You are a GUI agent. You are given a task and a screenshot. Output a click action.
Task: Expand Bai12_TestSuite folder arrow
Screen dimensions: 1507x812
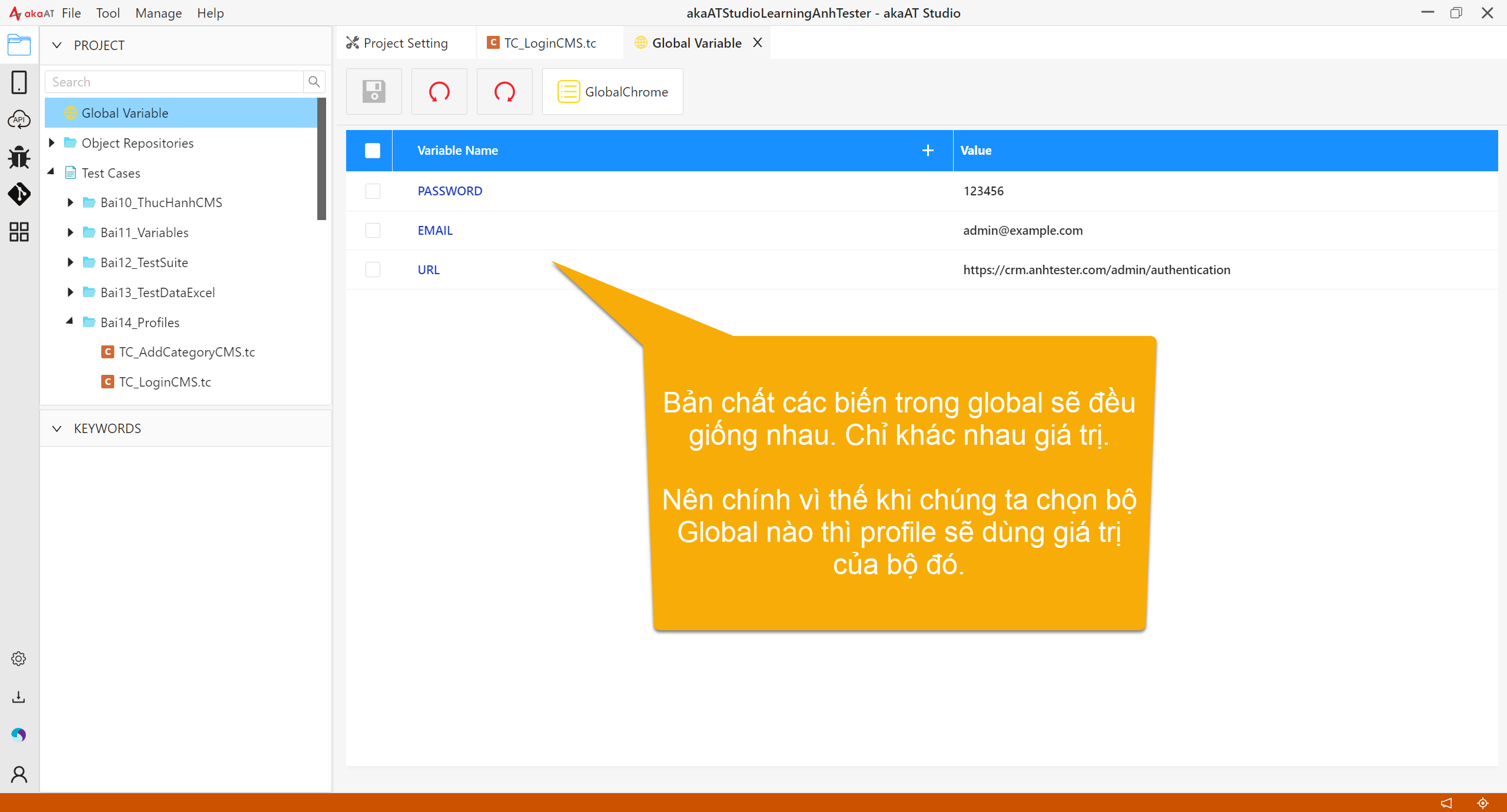click(70, 262)
